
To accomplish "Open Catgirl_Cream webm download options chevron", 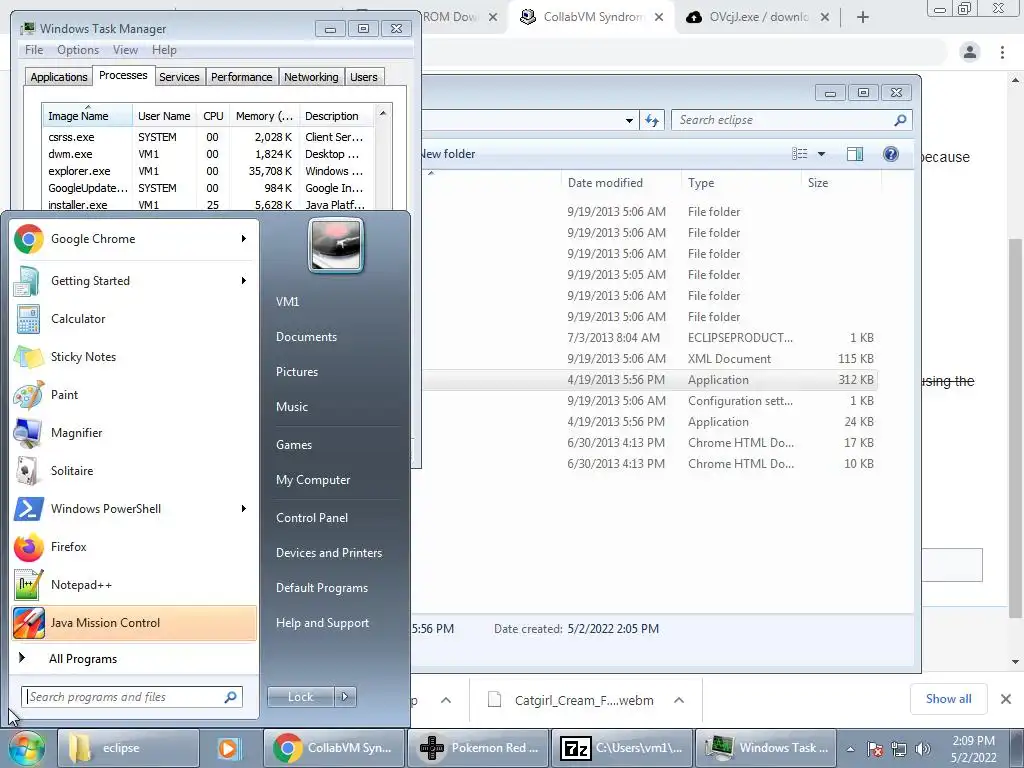I will [x=679, y=700].
